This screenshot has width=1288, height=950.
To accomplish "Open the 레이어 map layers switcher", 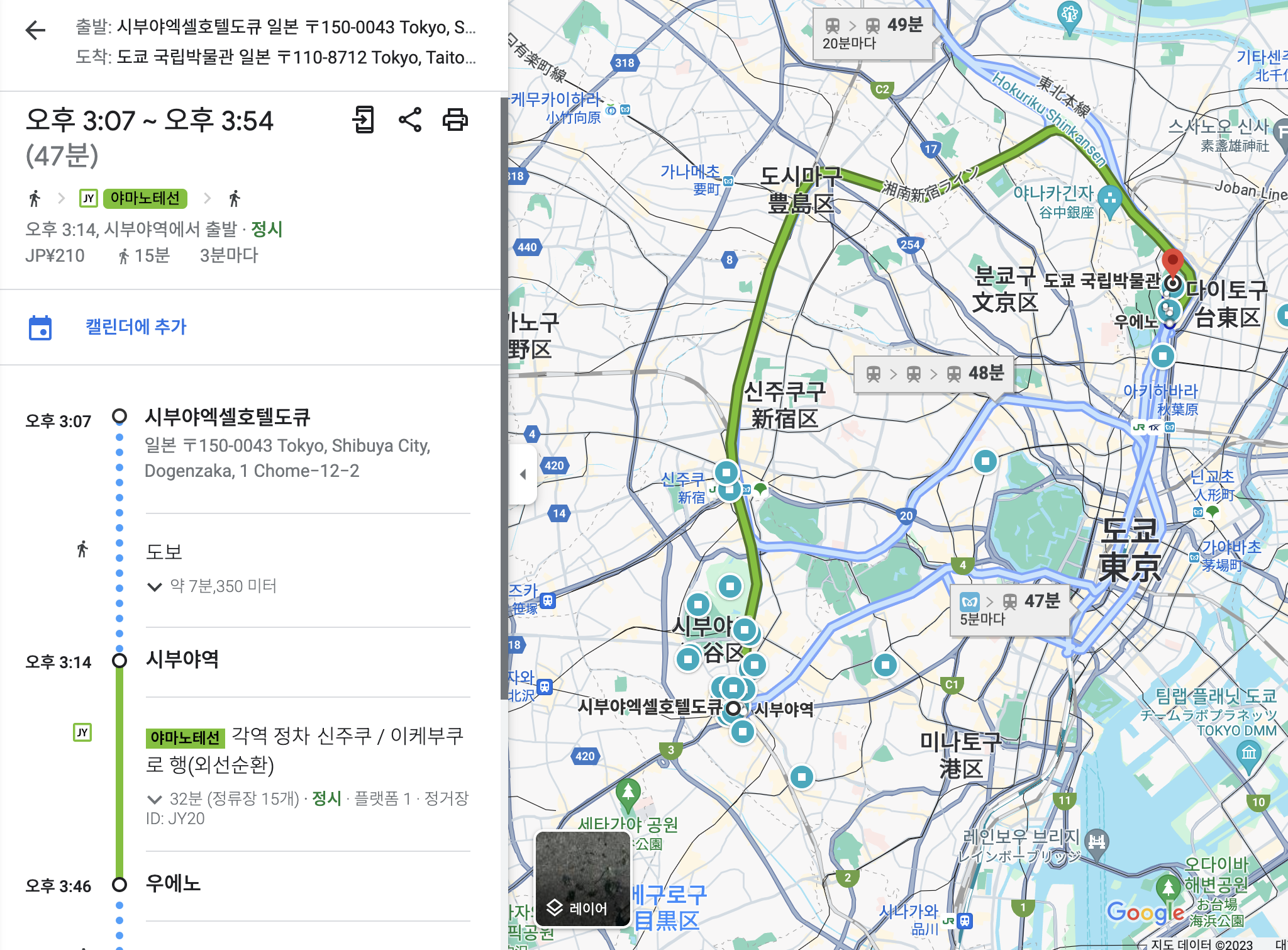I will (x=583, y=879).
